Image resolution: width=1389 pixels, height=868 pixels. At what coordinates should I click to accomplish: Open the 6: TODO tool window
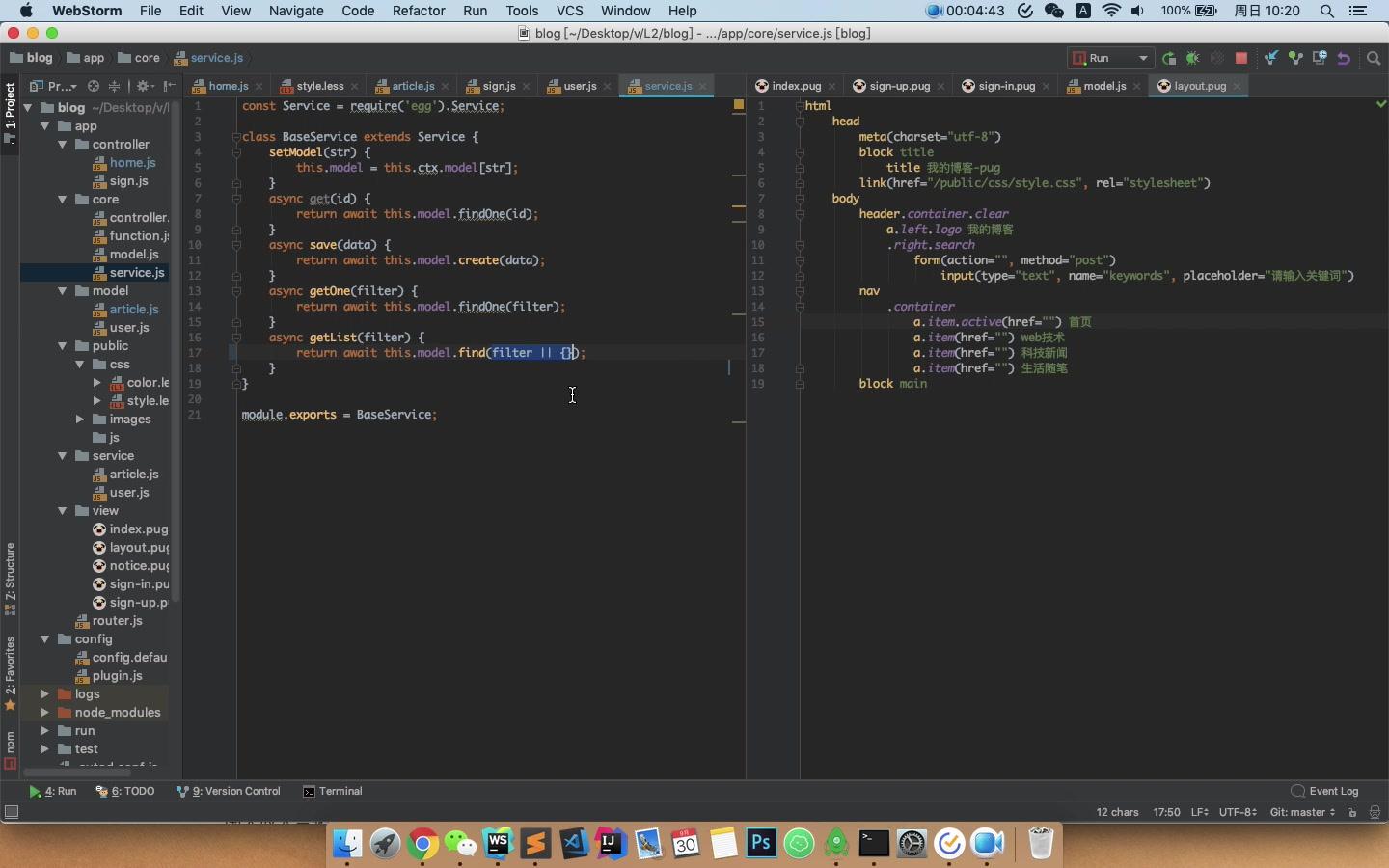pos(125,791)
